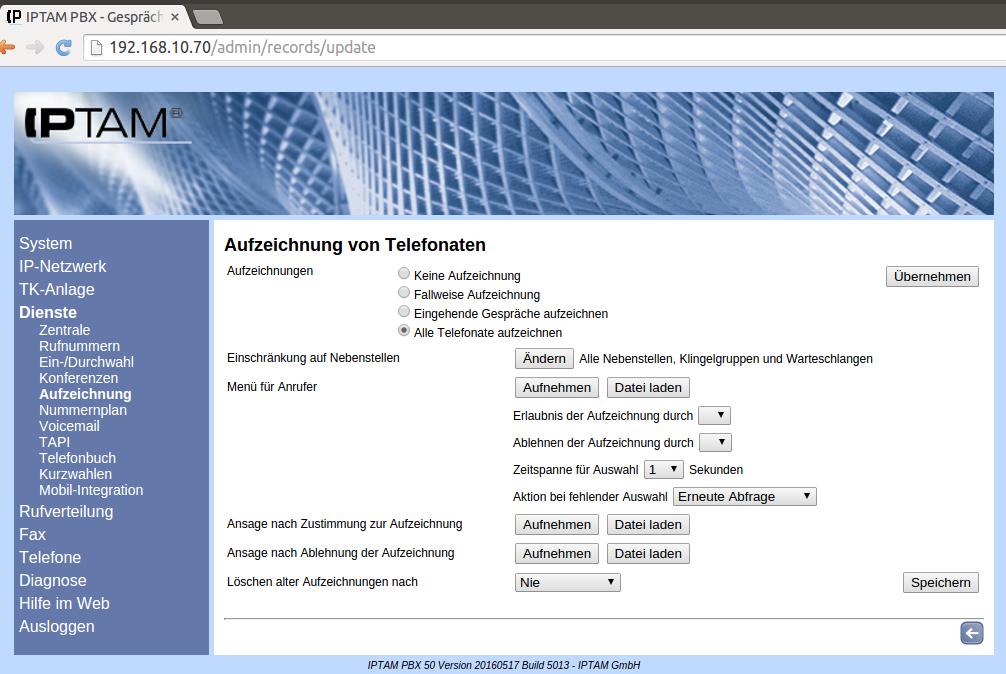Image resolution: width=1006 pixels, height=674 pixels.
Task: Choose 'Fallweise Aufzeichnung' radio button
Action: tap(404, 293)
